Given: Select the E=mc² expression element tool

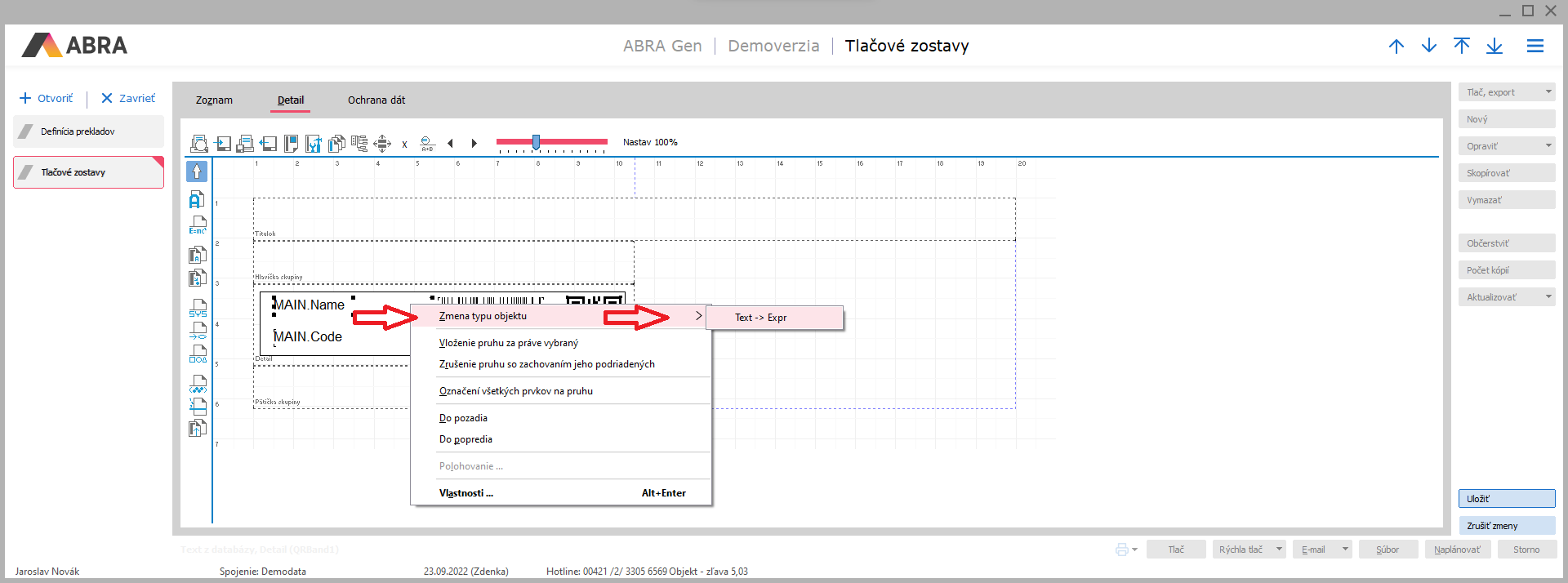Looking at the screenshot, I should point(198,225).
